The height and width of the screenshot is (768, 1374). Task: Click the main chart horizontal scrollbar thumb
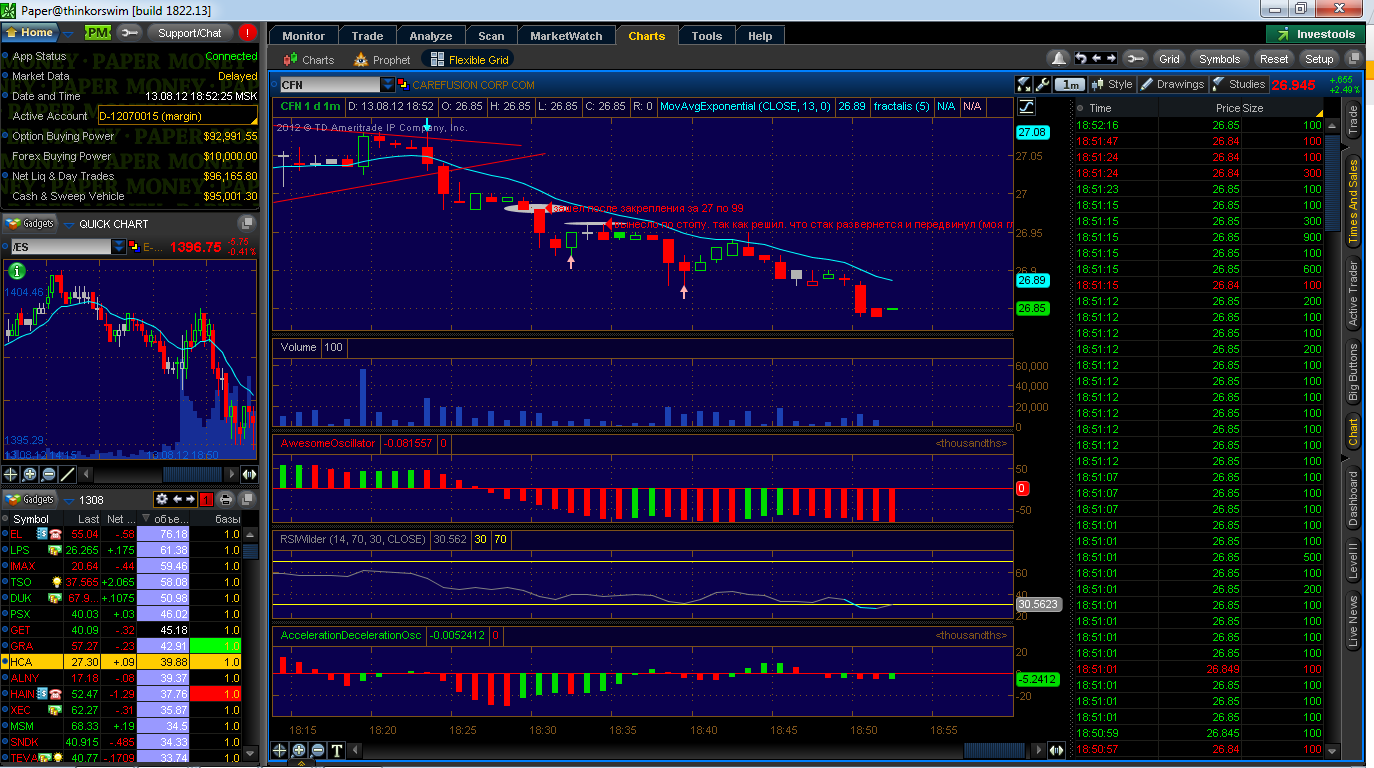[x=994, y=750]
